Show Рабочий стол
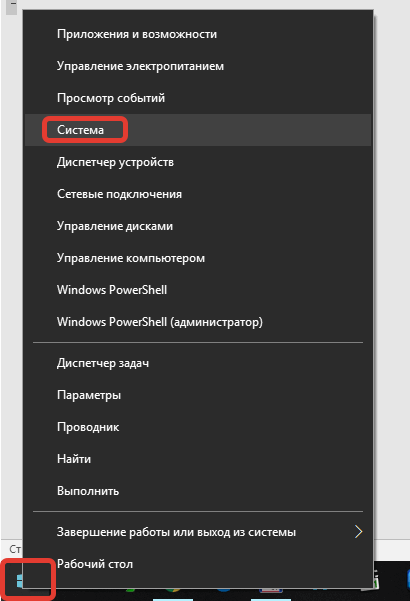 click(x=95, y=564)
